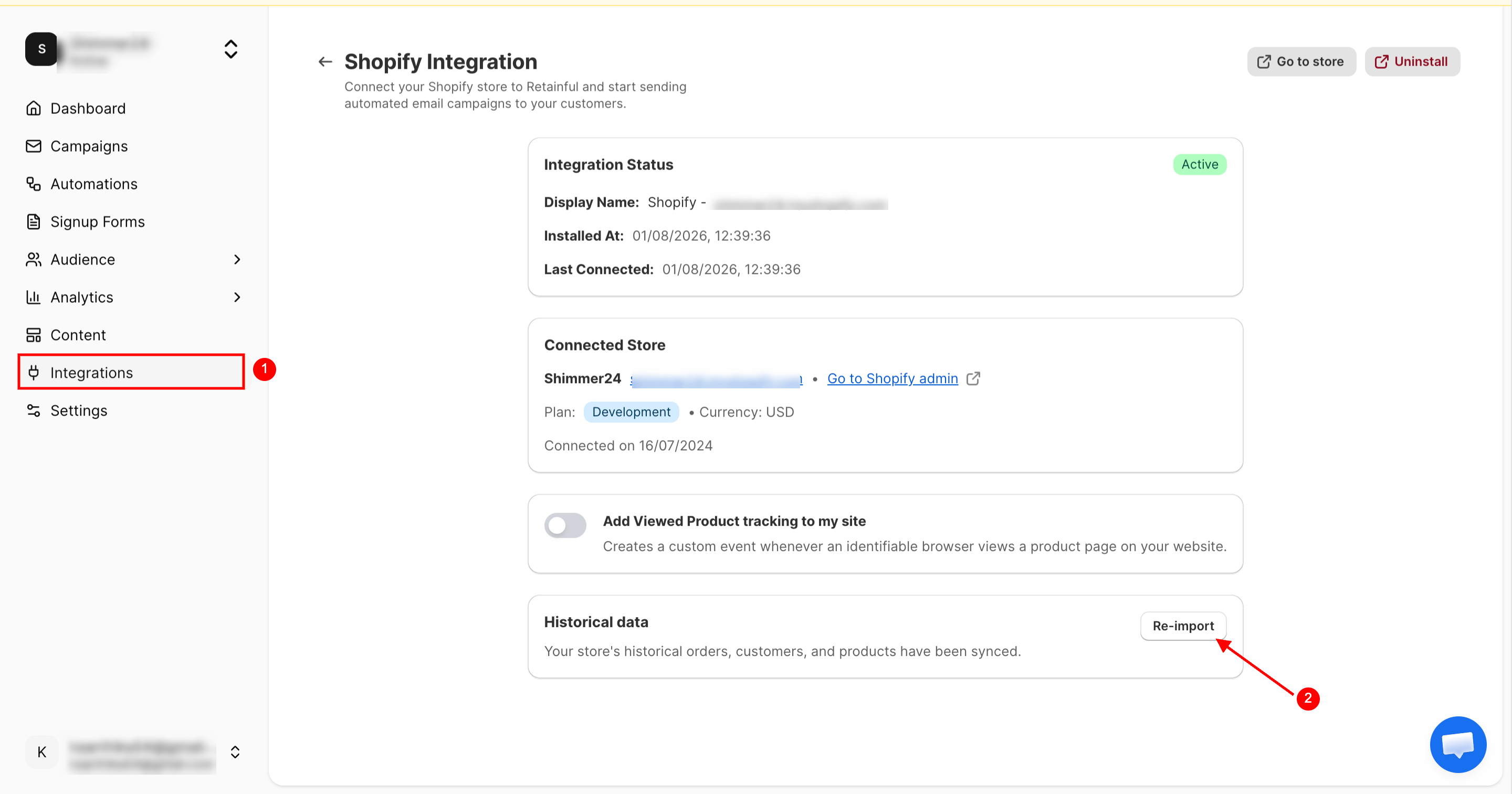Screen dimensions: 1512x794
Task: Go to the Campaigns menu item
Action: pyautogui.click(x=131, y=146)
